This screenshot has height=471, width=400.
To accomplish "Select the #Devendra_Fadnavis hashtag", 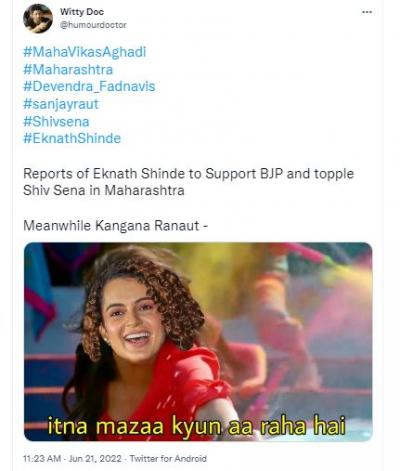I will [89, 87].
